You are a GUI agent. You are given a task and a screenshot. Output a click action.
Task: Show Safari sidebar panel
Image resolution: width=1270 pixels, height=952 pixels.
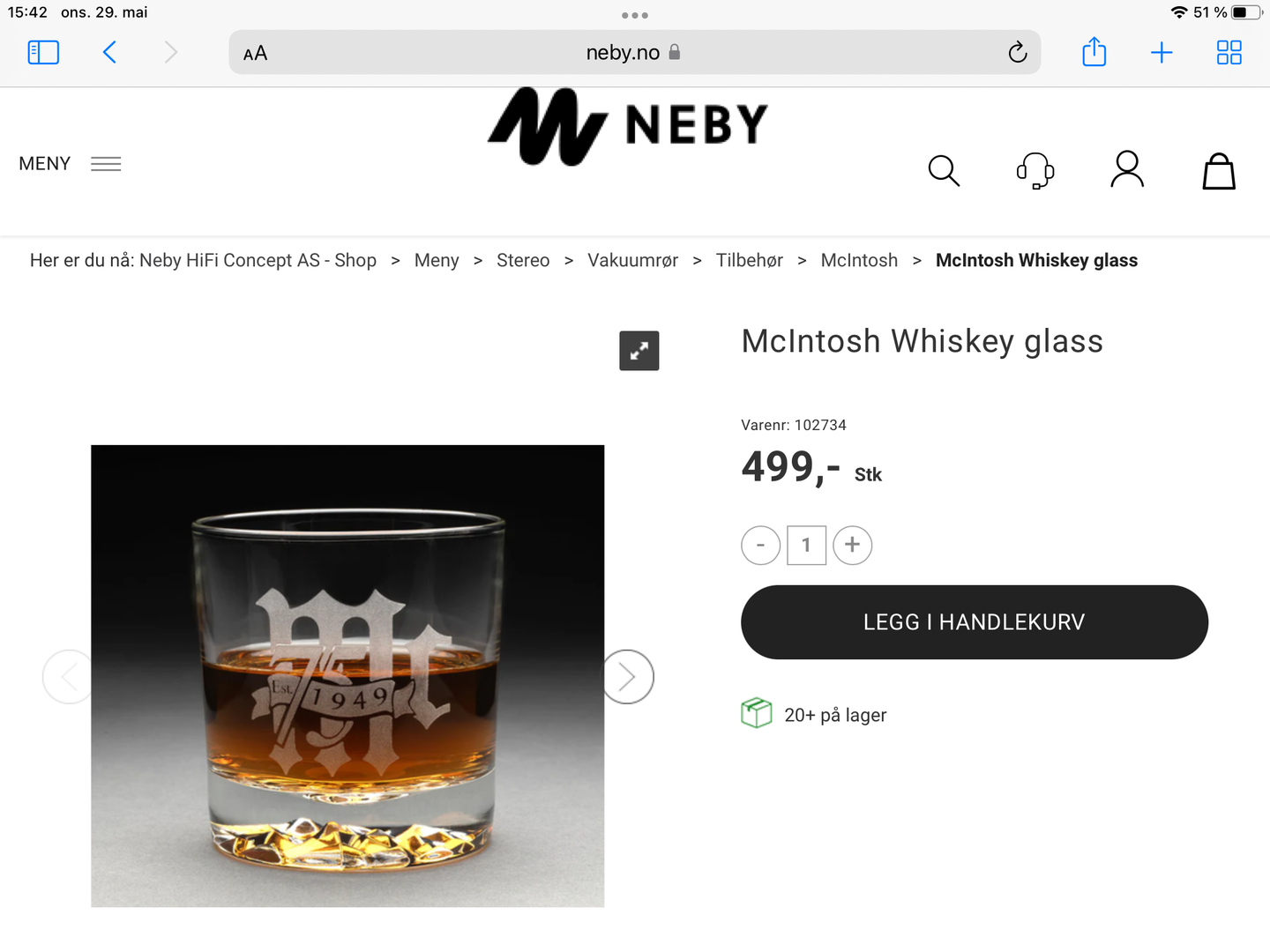tap(43, 53)
